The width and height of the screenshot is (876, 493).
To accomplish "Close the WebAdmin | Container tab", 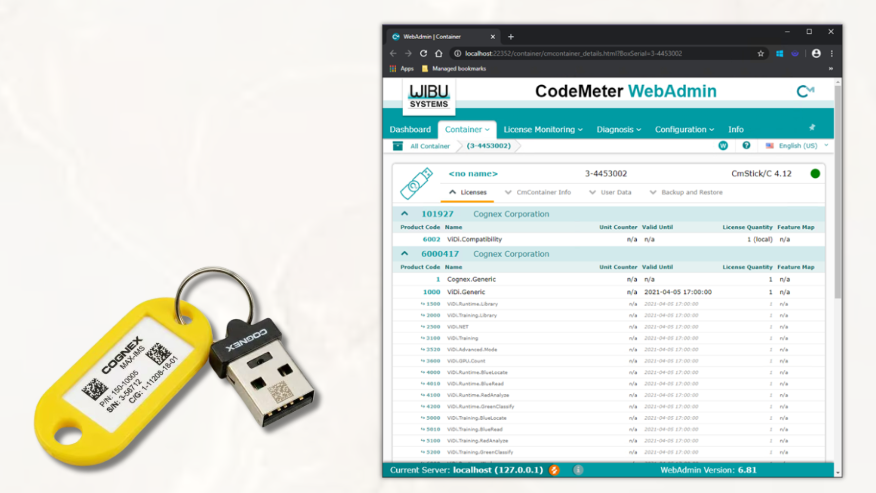I will point(492,37).
